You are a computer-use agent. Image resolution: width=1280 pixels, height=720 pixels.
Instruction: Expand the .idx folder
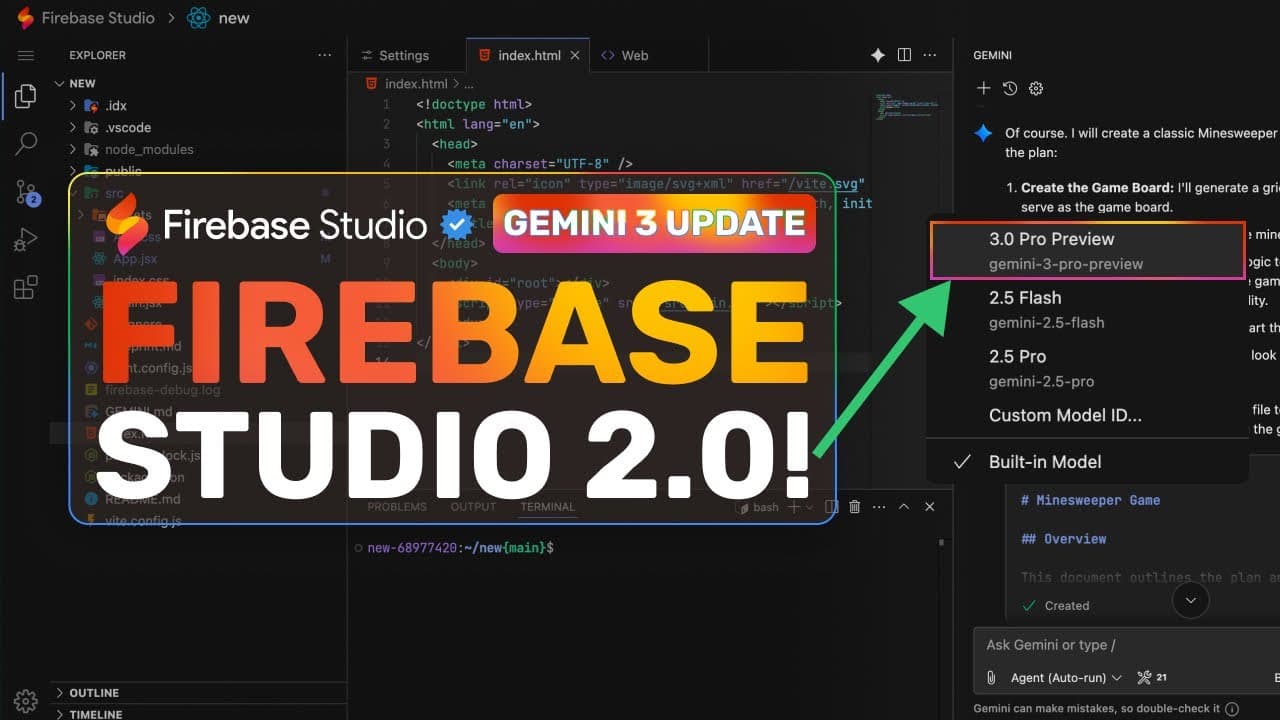click(72, 106)
